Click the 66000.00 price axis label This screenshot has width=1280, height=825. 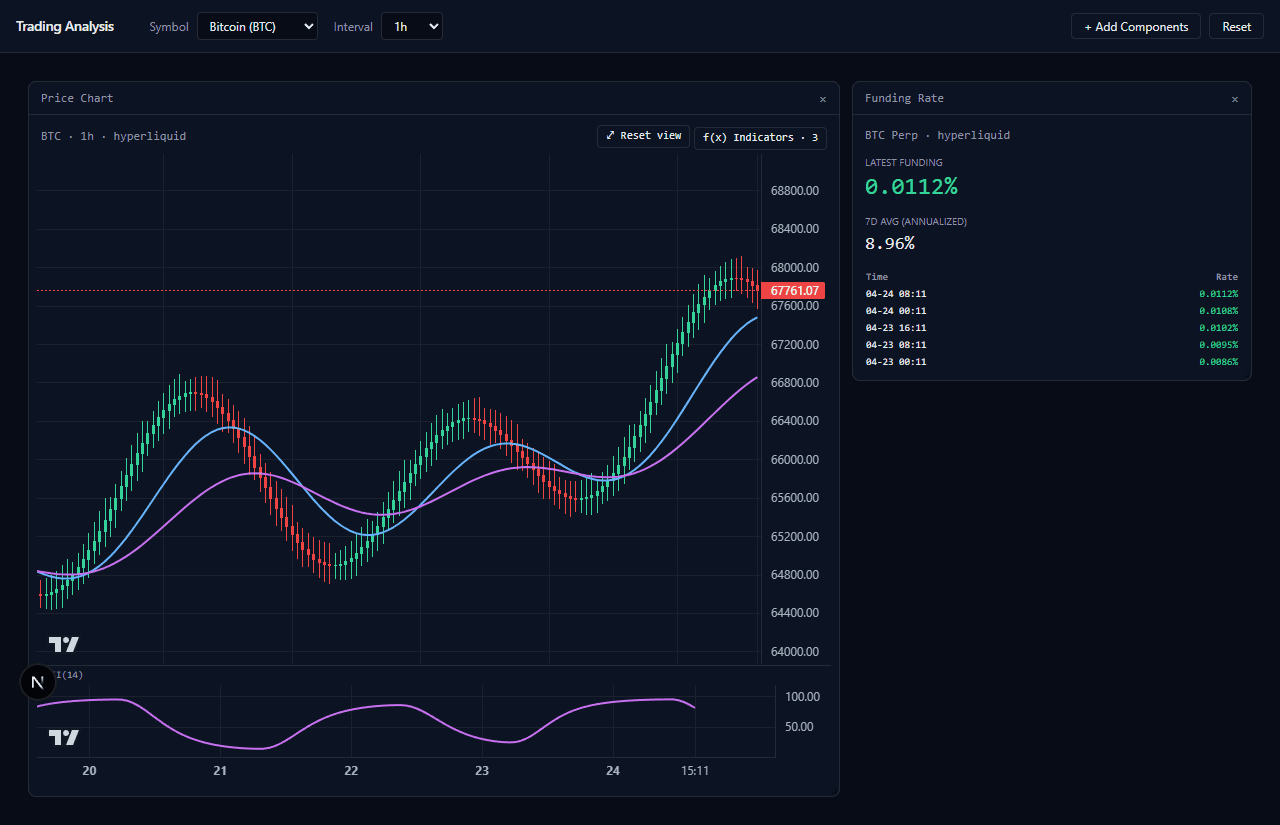[x=795, y=459]
